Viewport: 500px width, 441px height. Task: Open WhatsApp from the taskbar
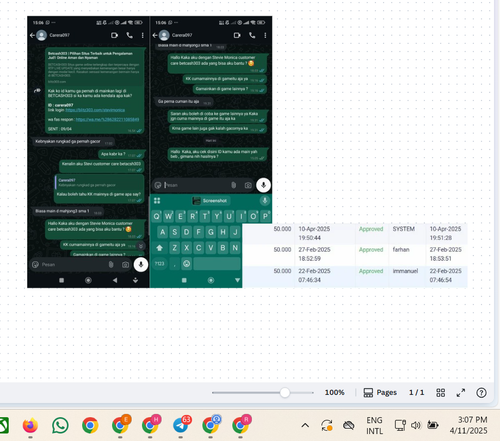coord(60,425)
